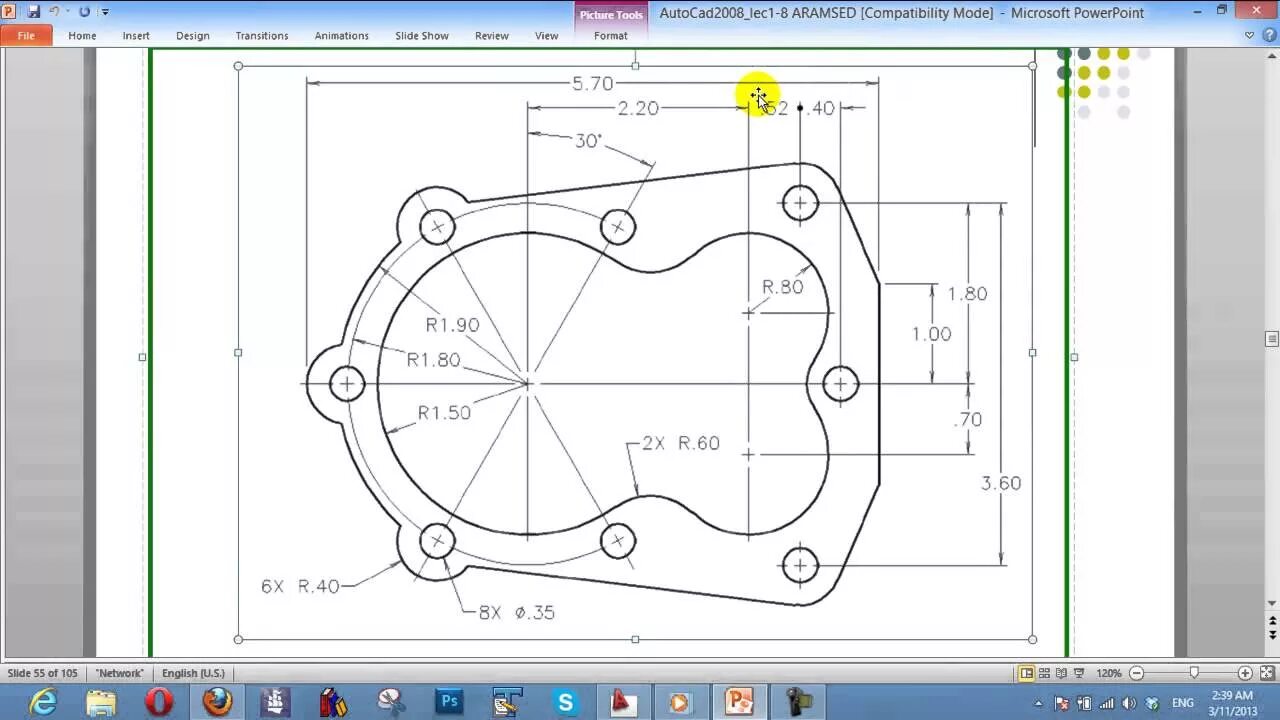Click the "2X R.60" label in drawing
The image size is (1280, 720).
pos(680,443)
